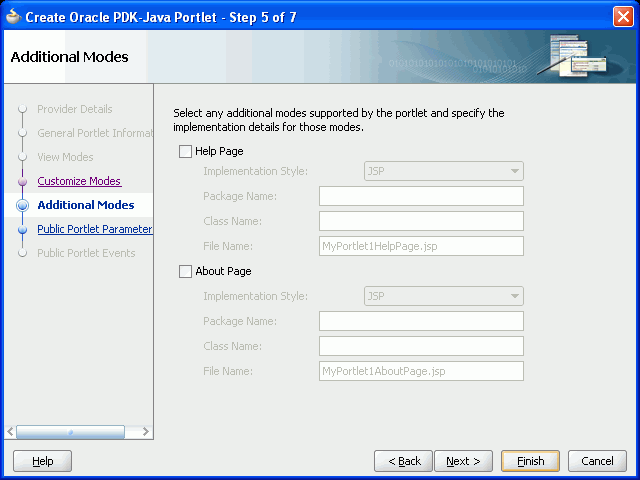
Task: Click the View Modes step
Action: (65, 157)
